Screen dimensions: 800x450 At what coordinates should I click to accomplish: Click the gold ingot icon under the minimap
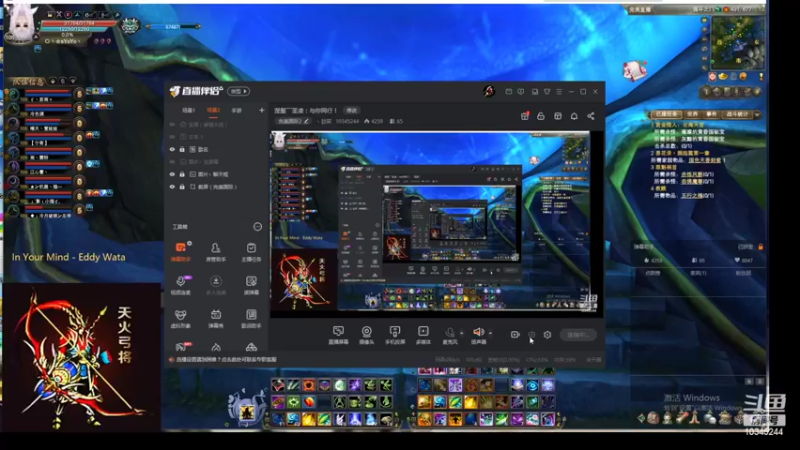[x=723, y=77]
